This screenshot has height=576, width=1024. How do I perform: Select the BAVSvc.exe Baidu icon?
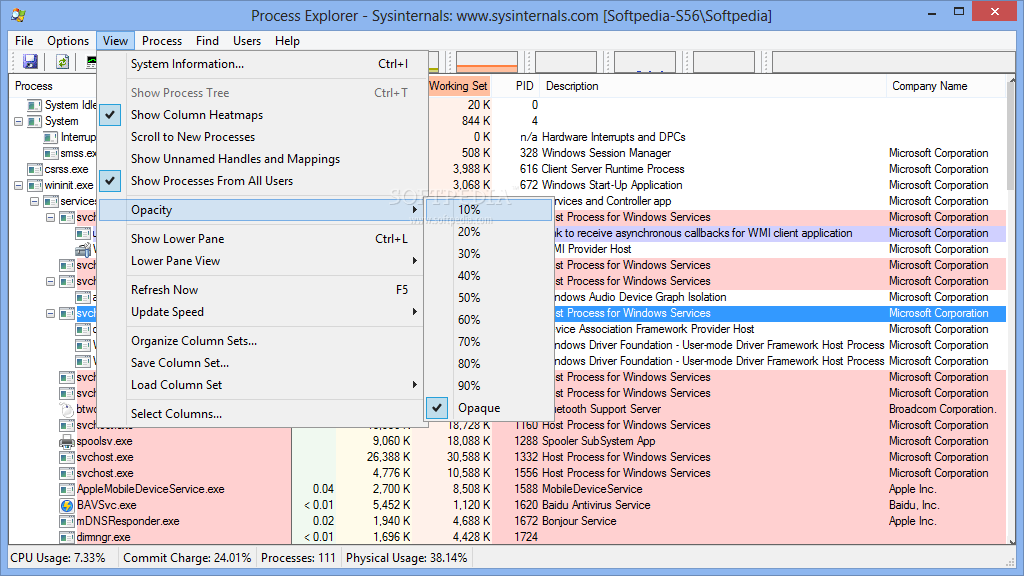(67, 505)
